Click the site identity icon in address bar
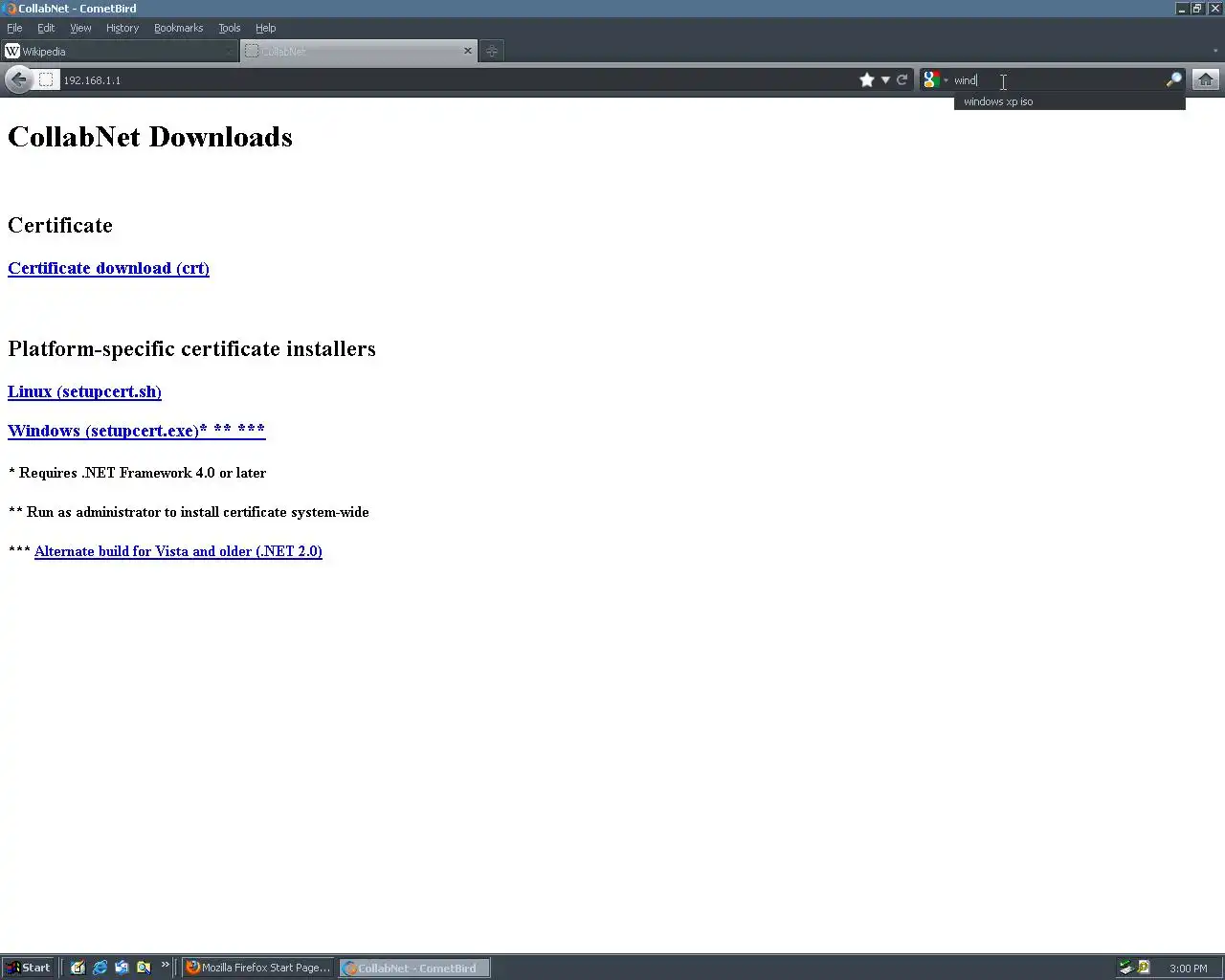Image resolution: width=1225 pixels, height=980 pixels. click(x=46, y=80)
